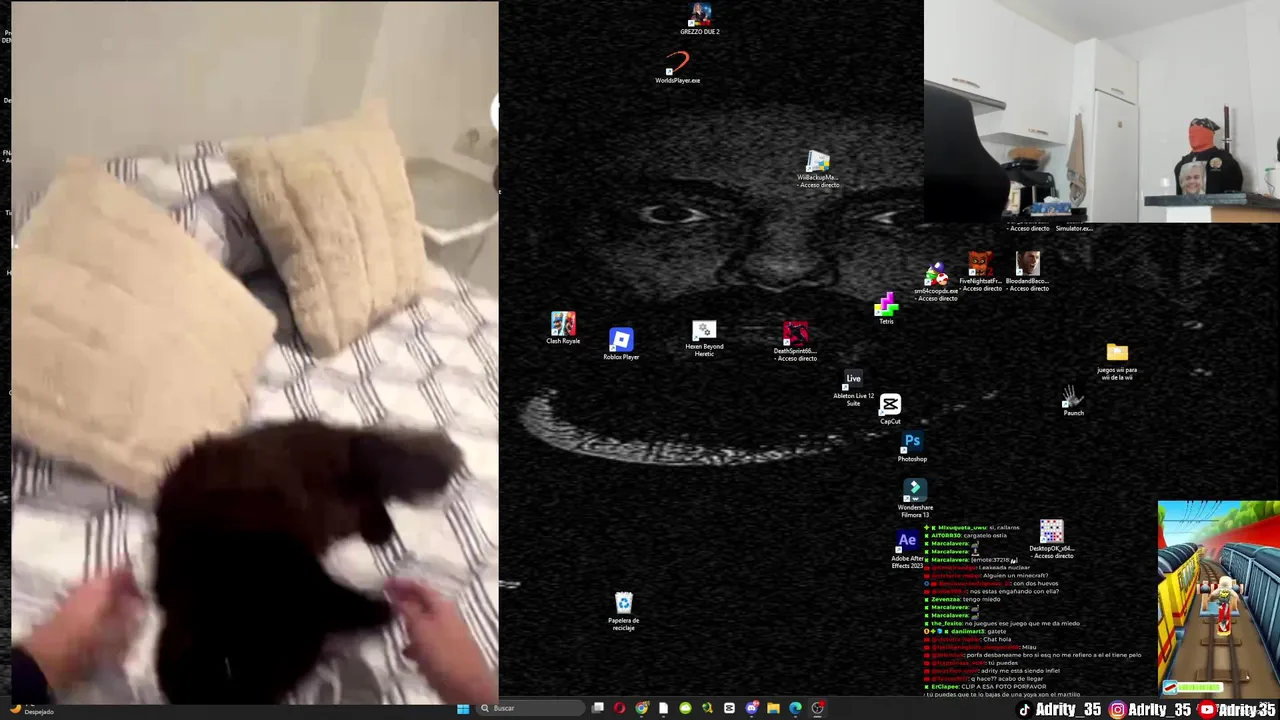Select the FiveNightsatFreddys shortcut icon

click(981, 271)
